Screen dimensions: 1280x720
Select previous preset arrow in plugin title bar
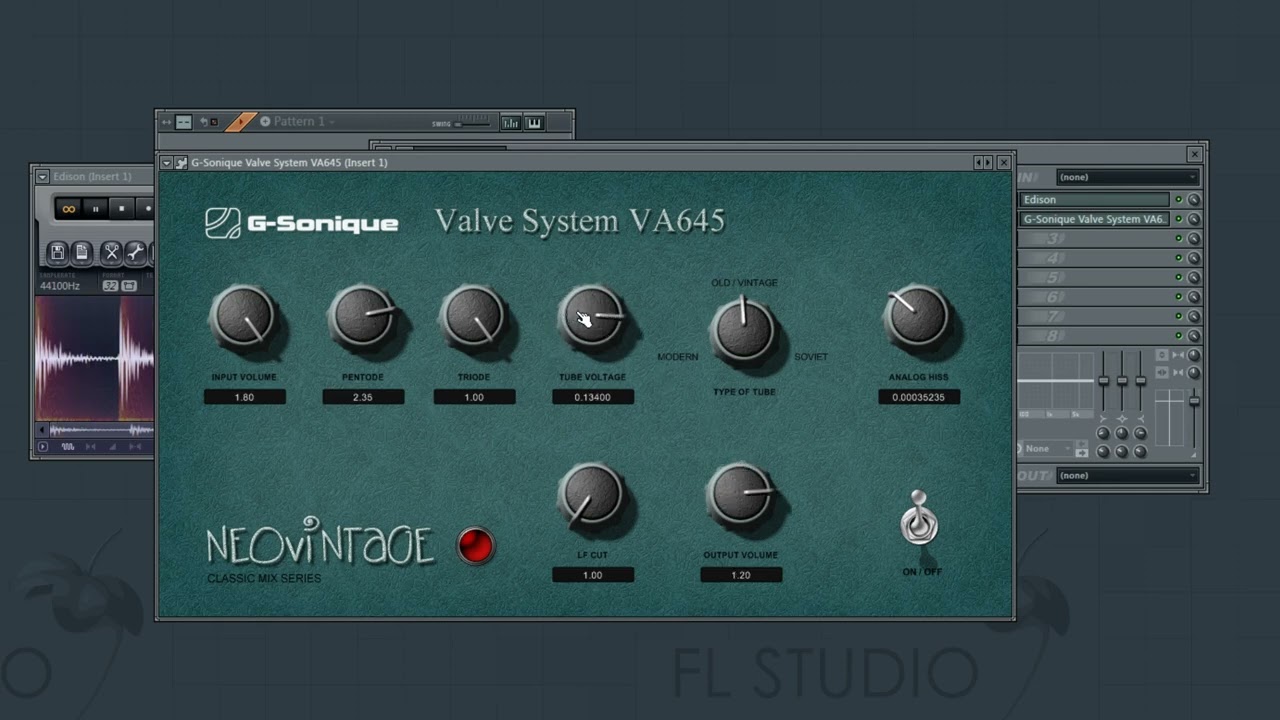click(x=979, y=162)
